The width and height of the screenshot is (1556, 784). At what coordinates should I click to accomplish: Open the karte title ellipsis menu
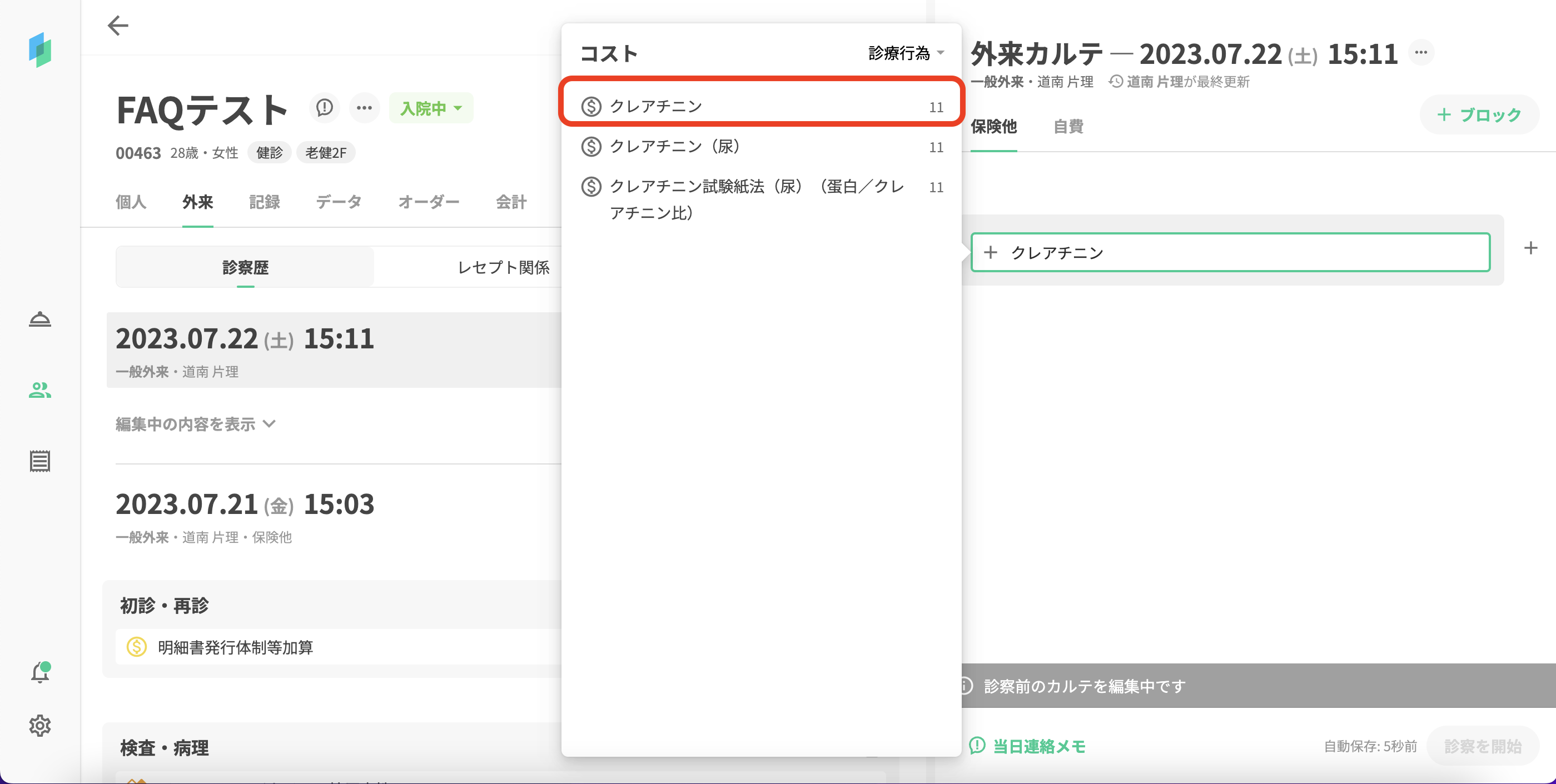(x=1421, y=53)
